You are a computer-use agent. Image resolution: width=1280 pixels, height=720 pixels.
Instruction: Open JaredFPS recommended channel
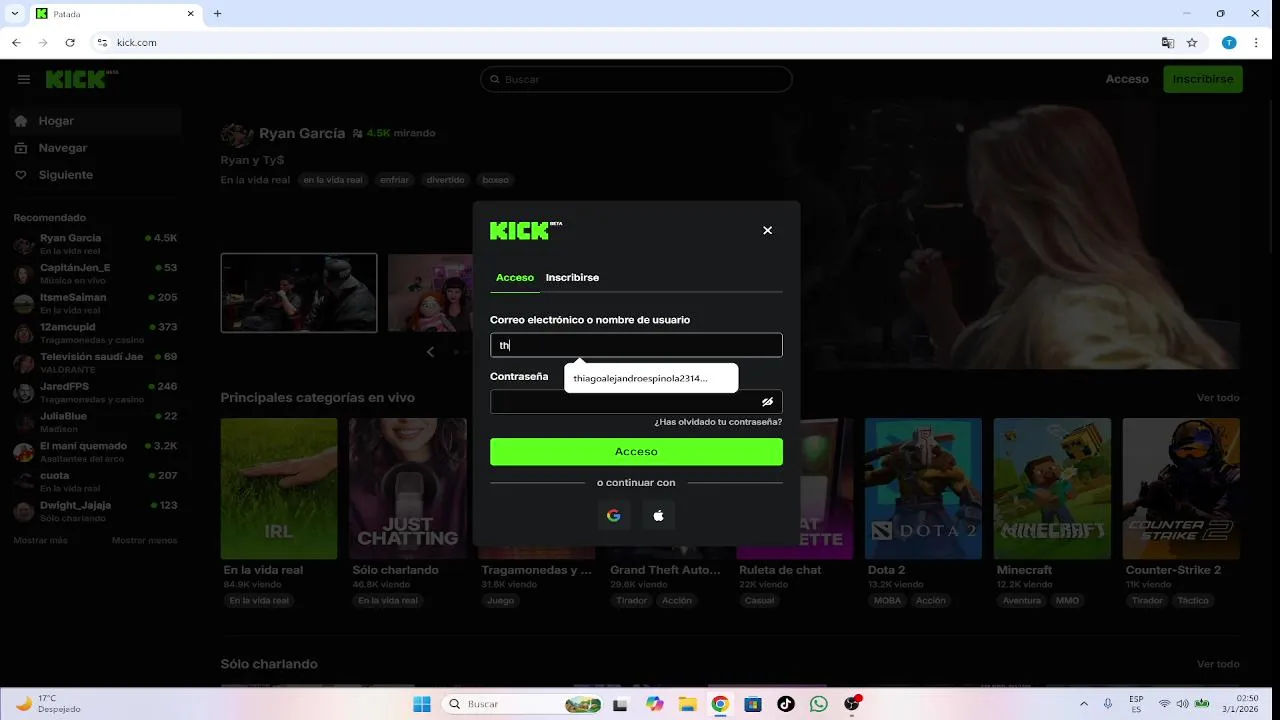(95, 392)
